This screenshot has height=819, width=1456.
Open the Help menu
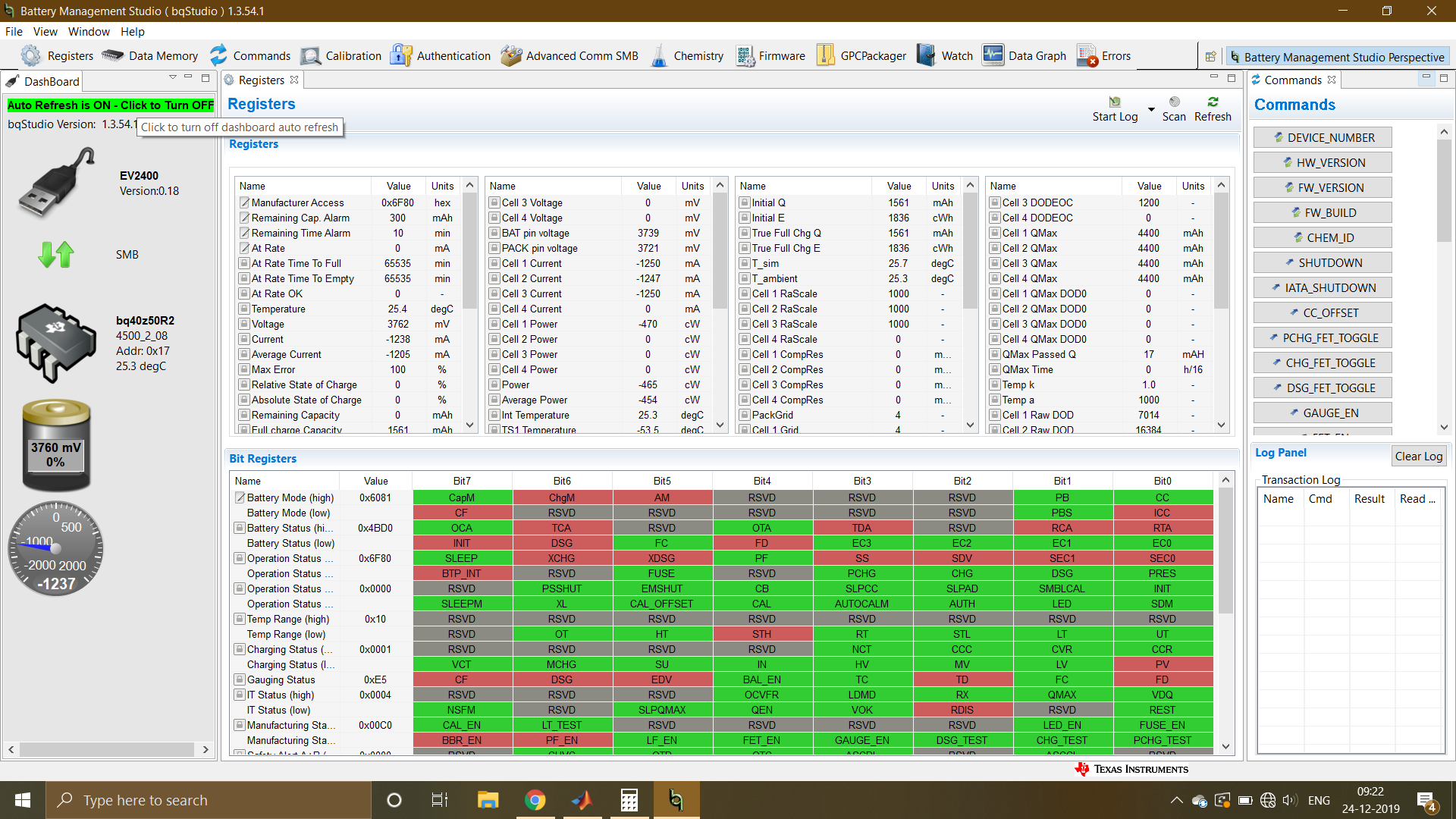(132, 31)
